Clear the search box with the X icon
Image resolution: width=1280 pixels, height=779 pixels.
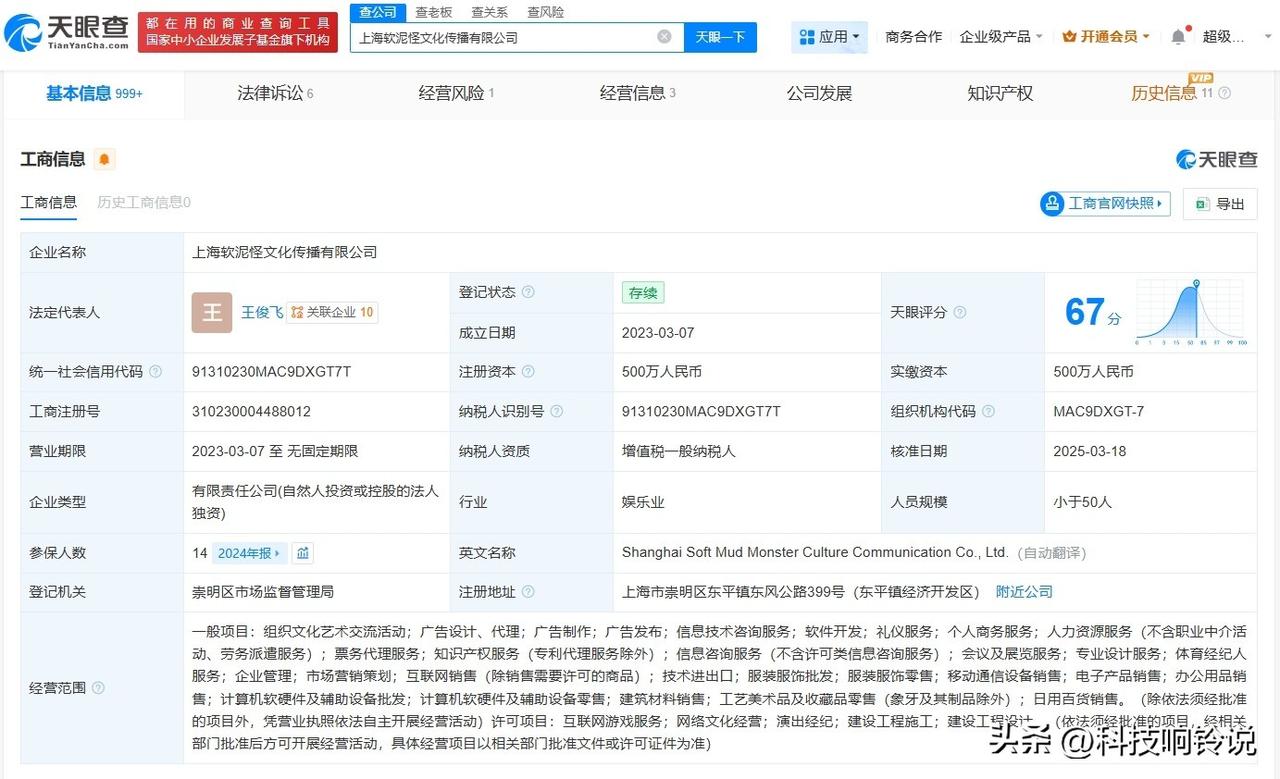664,37
